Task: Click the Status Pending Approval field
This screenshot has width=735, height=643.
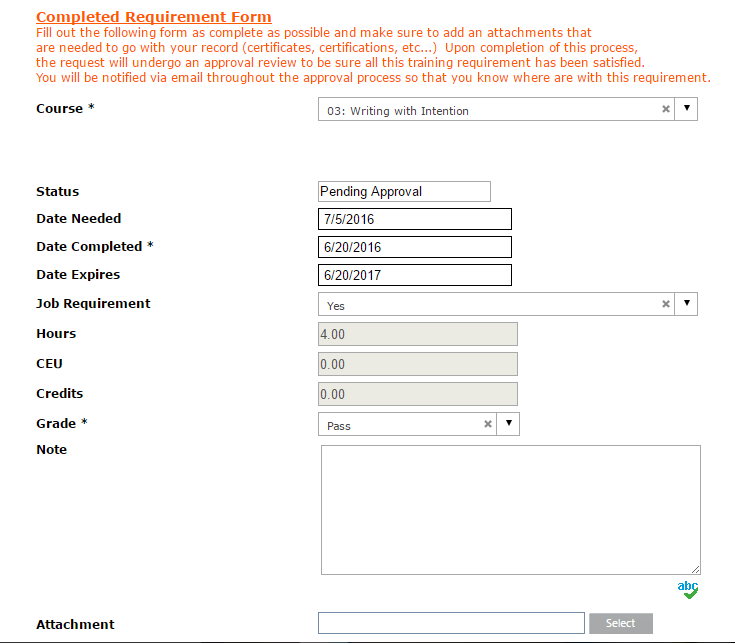Action: pos(405,192)
